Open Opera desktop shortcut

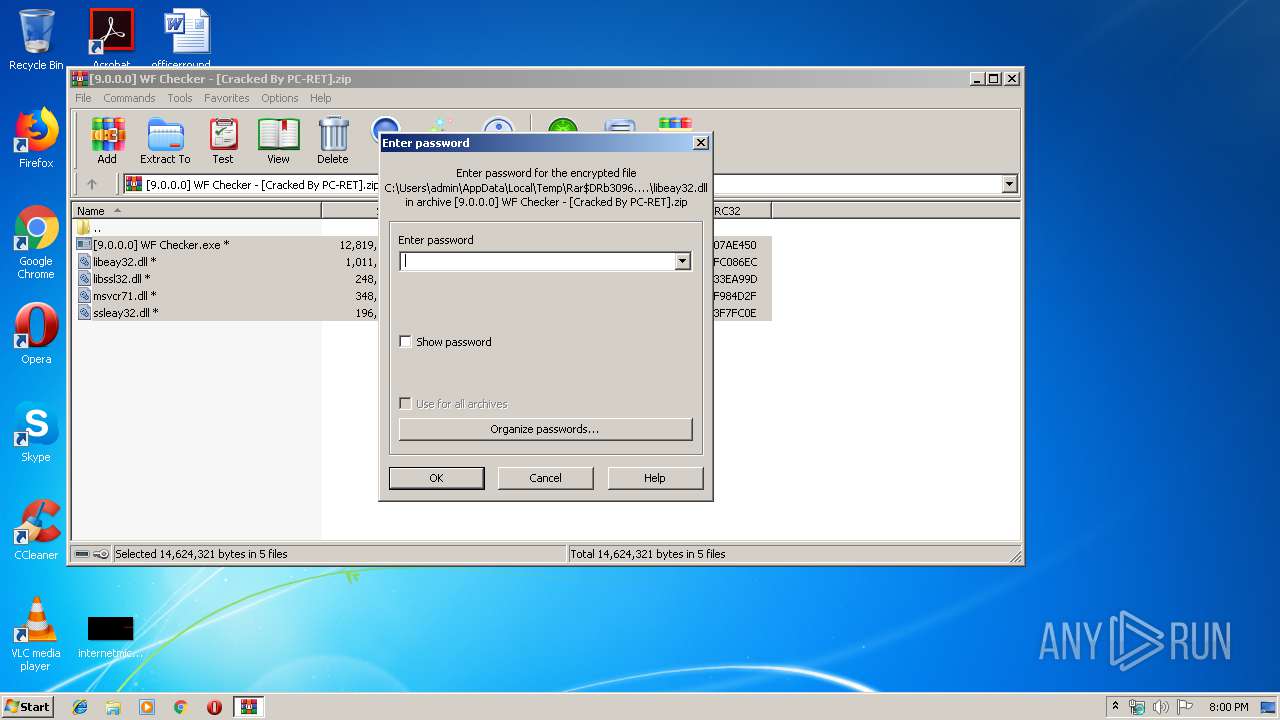click(36, 334)
